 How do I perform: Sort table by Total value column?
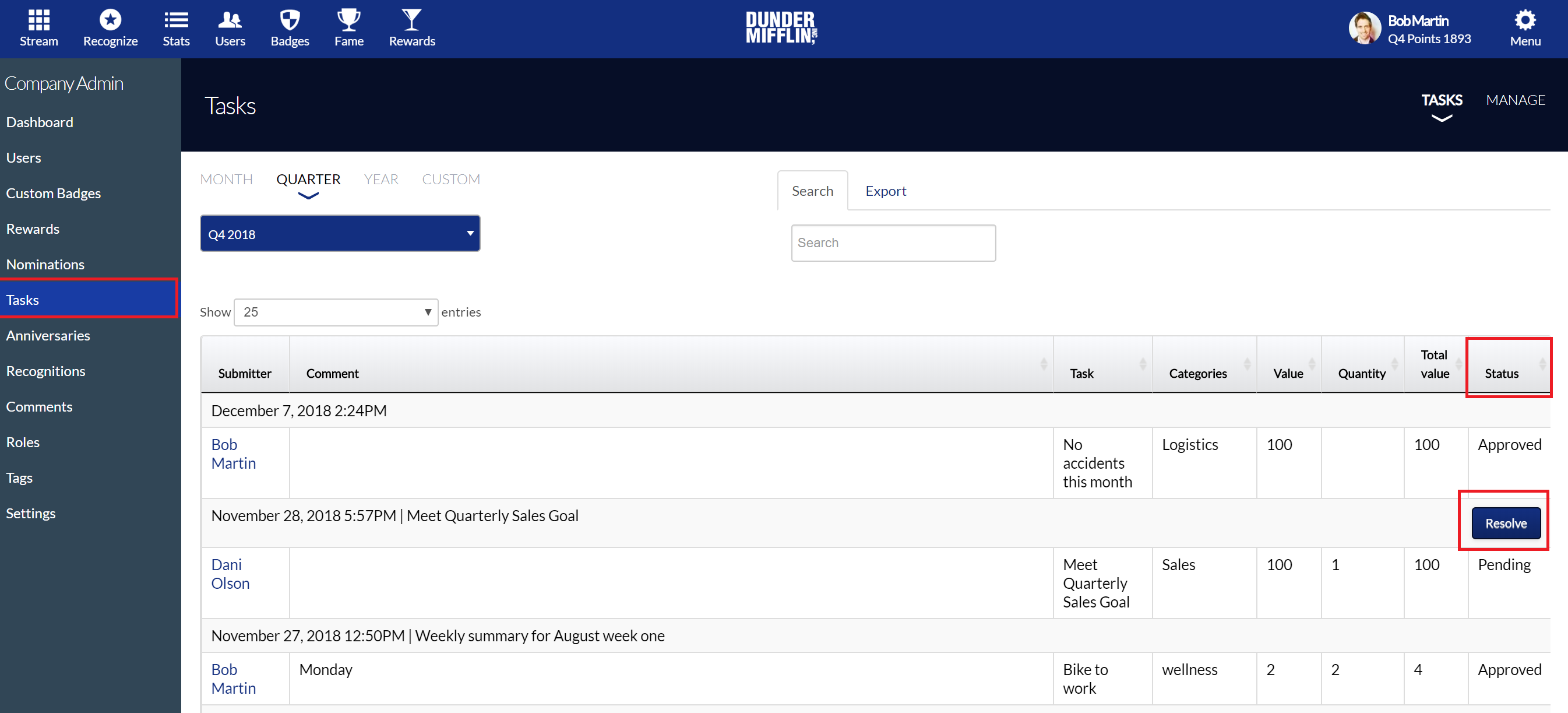coord(1436,364)
